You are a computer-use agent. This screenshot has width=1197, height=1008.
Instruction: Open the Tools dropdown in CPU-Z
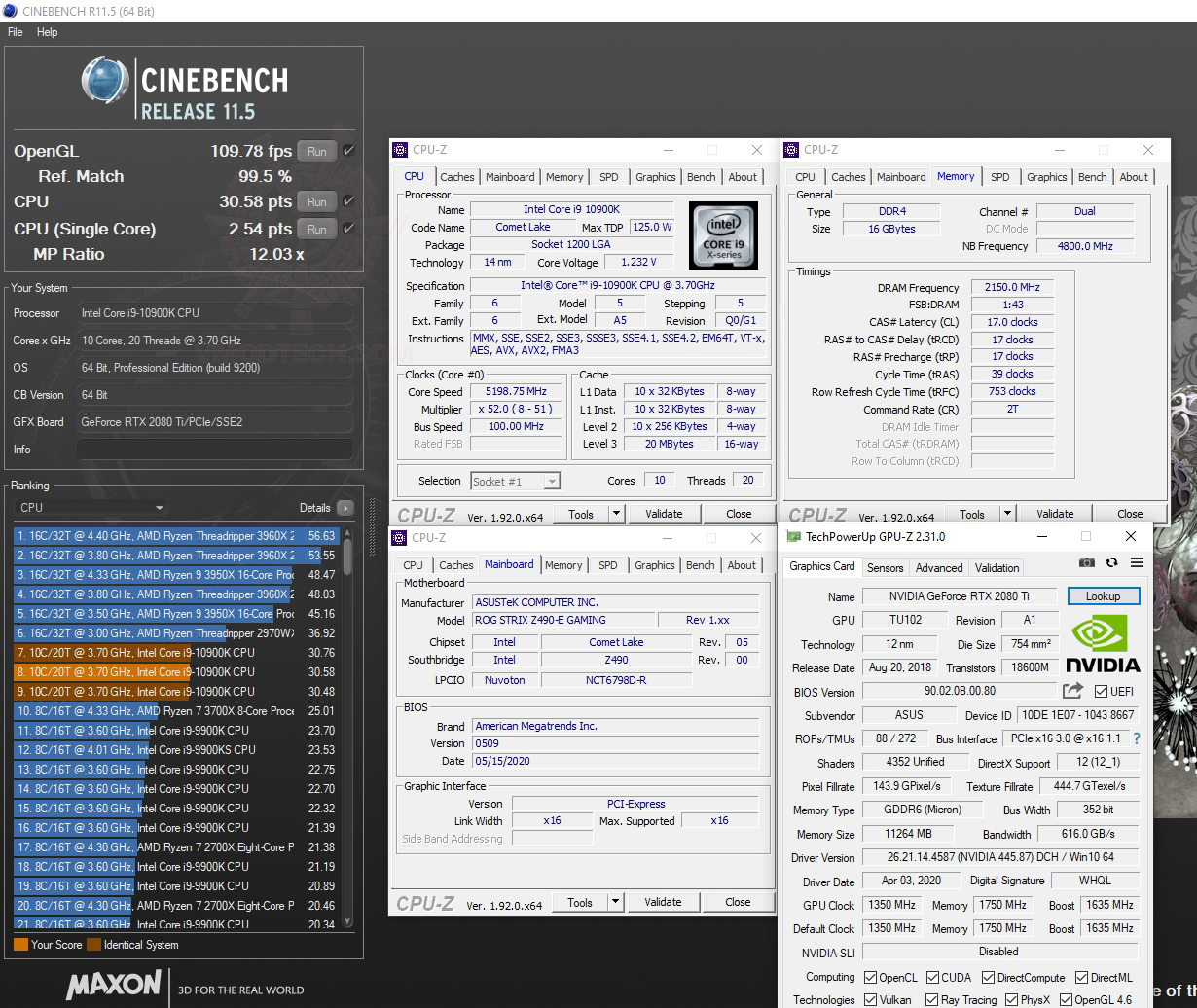tap(615, 513)
